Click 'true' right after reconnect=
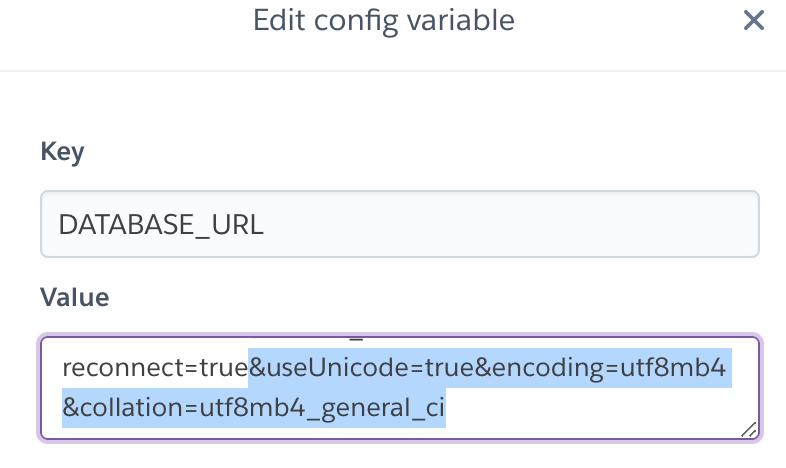Image resolution: width=786 pixels, height=468 pixels. [224, 368]
